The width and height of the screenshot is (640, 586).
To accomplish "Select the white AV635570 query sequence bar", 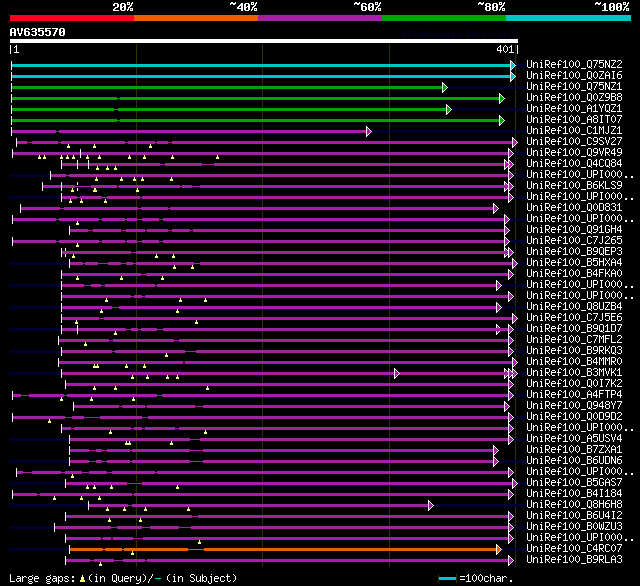I will pos(264,41).
